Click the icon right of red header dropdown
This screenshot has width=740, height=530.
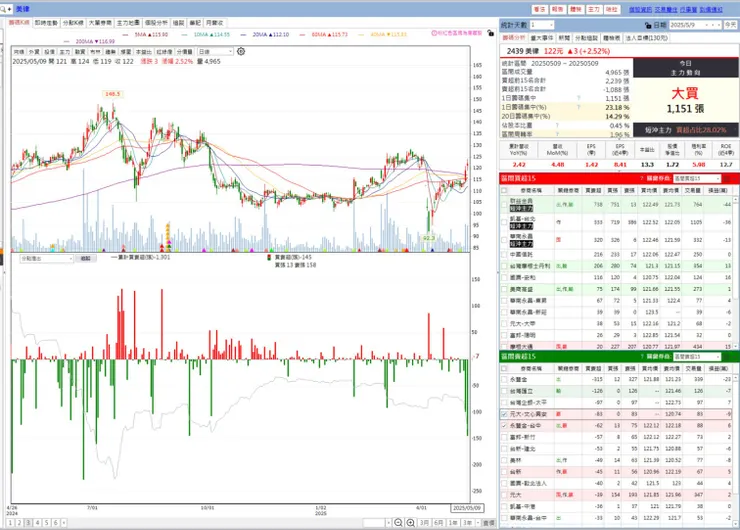(727, 178)
